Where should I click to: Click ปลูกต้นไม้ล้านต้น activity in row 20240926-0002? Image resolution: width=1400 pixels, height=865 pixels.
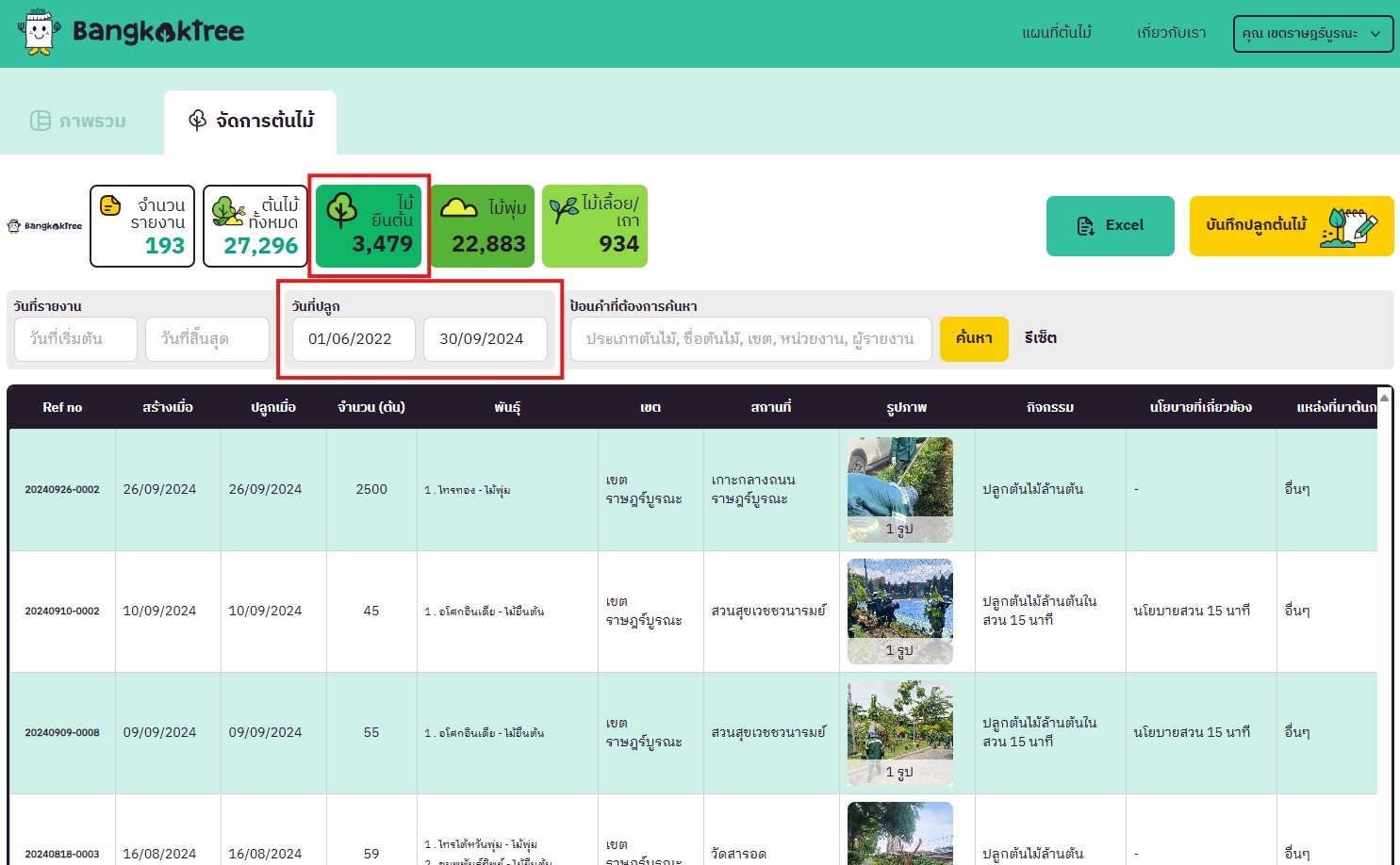pos(1033,490)
